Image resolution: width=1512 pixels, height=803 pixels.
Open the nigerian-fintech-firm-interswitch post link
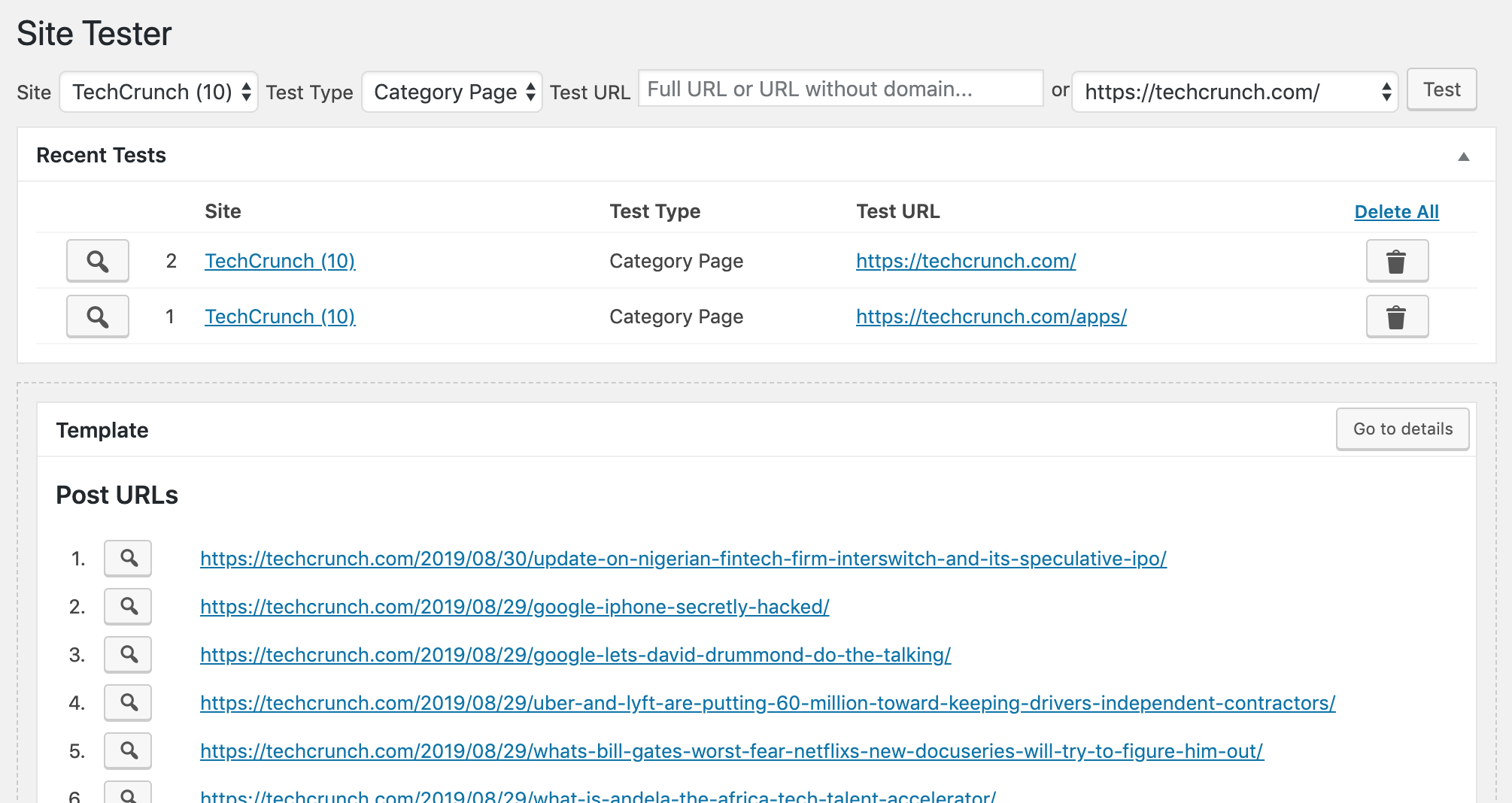683,559
